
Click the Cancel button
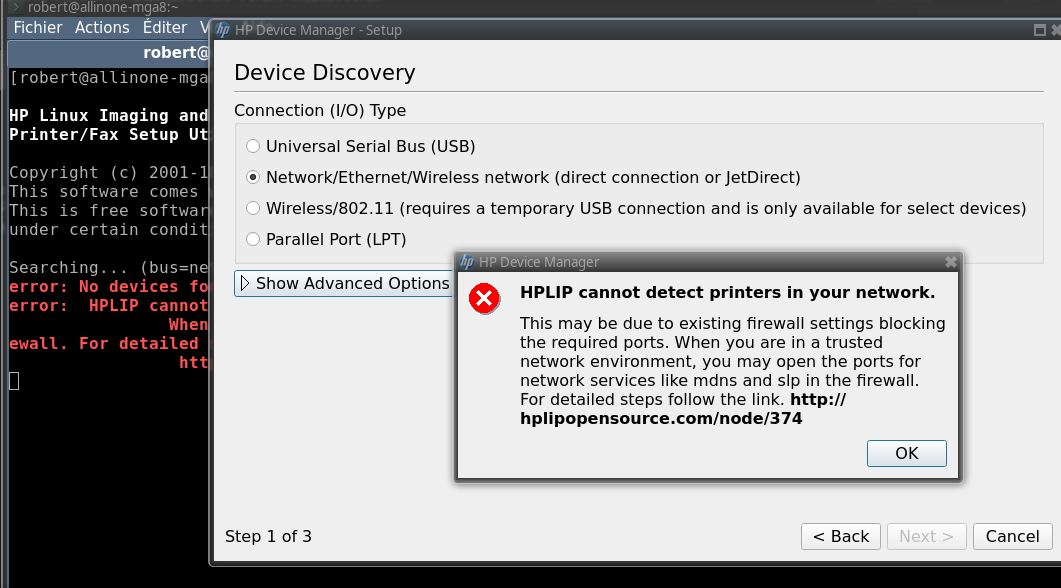pyautogui.click(x=1012, y=537)
